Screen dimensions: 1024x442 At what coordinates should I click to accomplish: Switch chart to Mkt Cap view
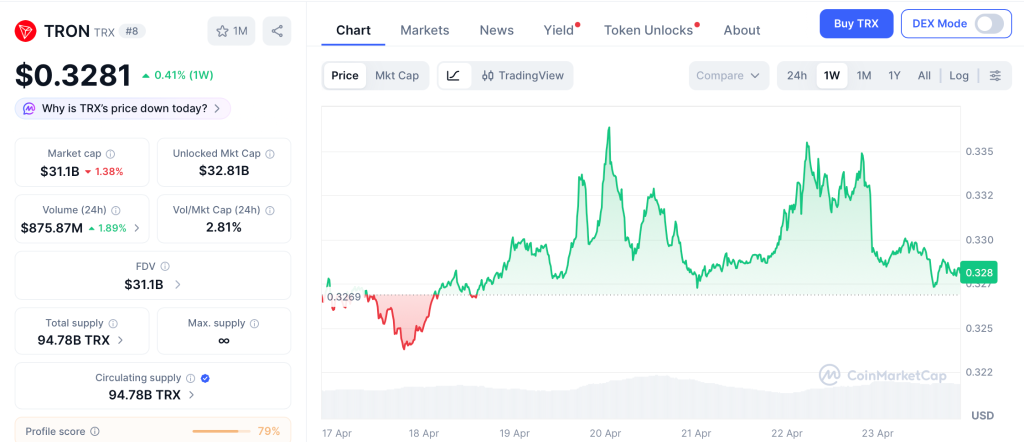(x=397, y=75)
